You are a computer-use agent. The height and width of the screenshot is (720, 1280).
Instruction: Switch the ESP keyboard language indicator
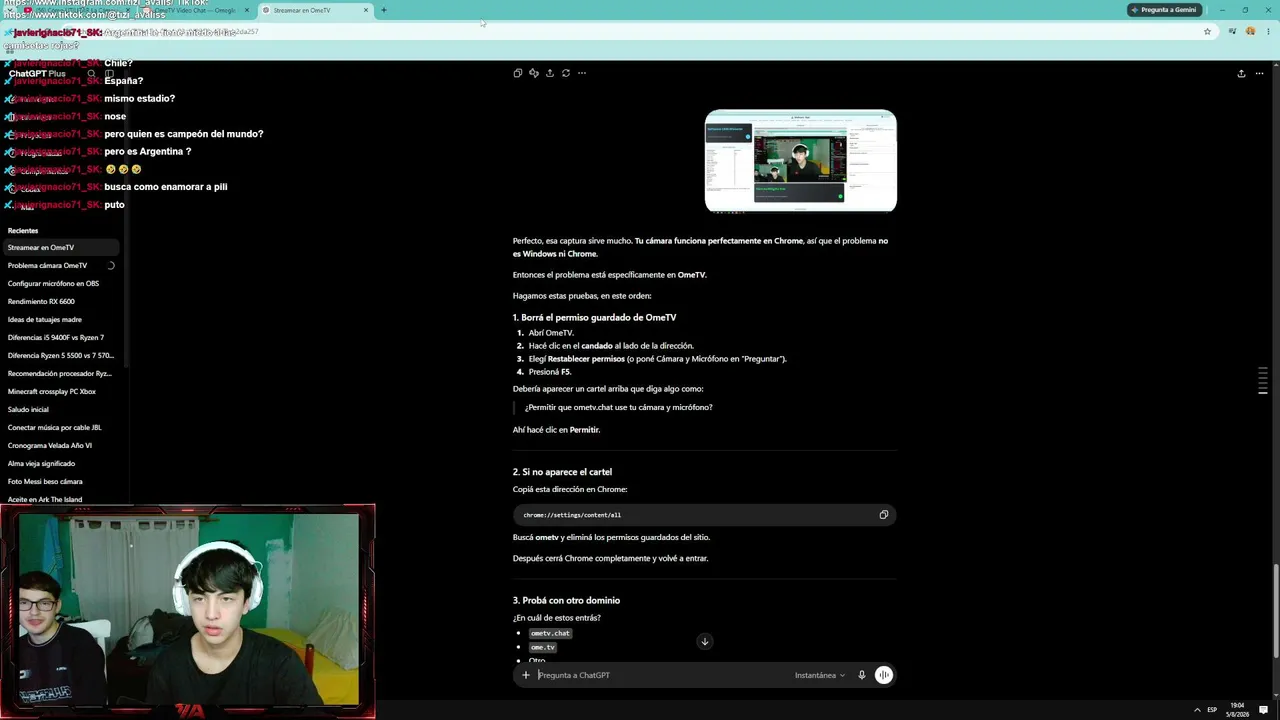coord(1213,710)
